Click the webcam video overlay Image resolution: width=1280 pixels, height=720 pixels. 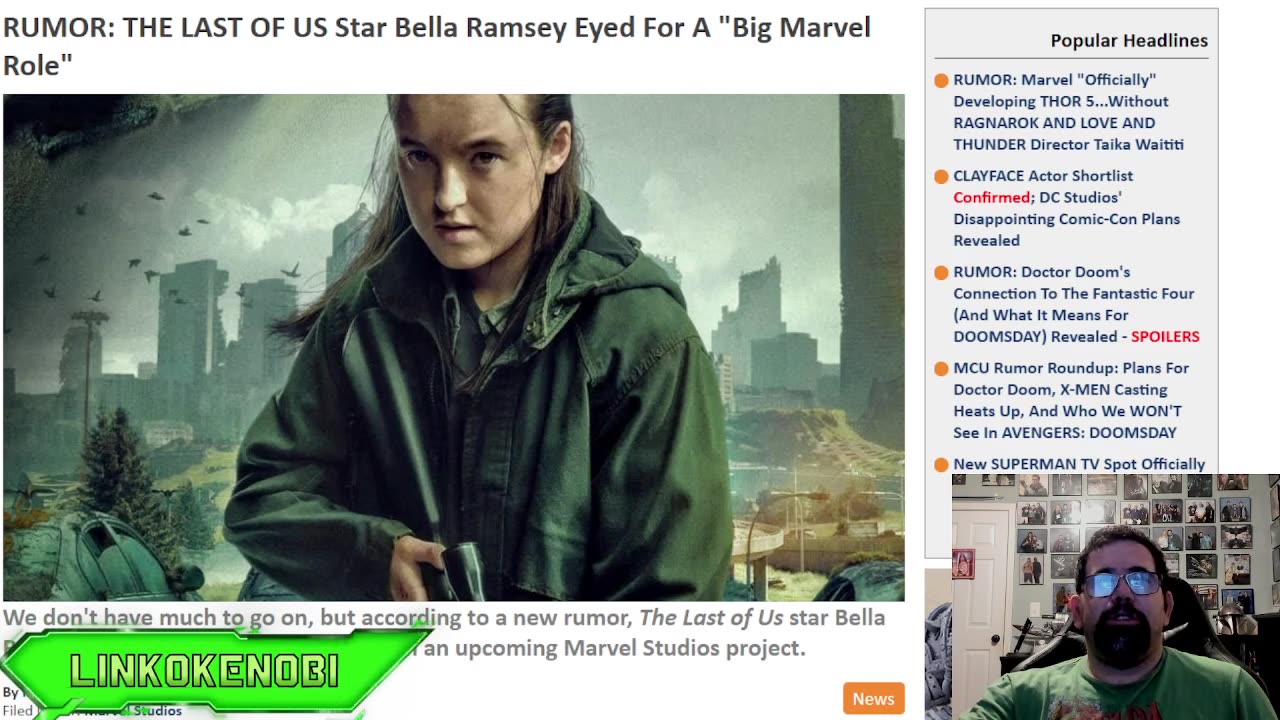point(1116,597)
